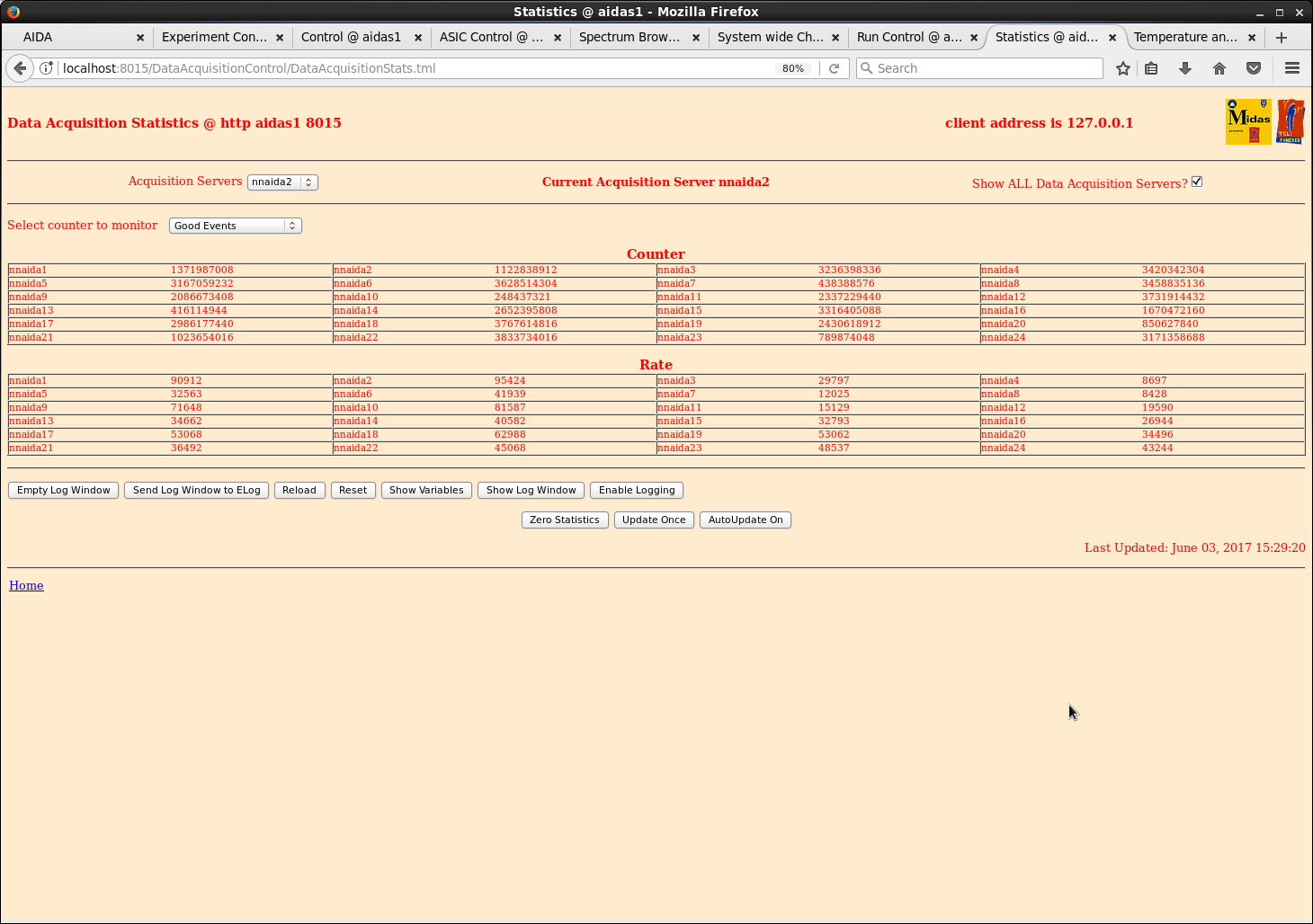Click the Reset button

(x=353, y=490)
